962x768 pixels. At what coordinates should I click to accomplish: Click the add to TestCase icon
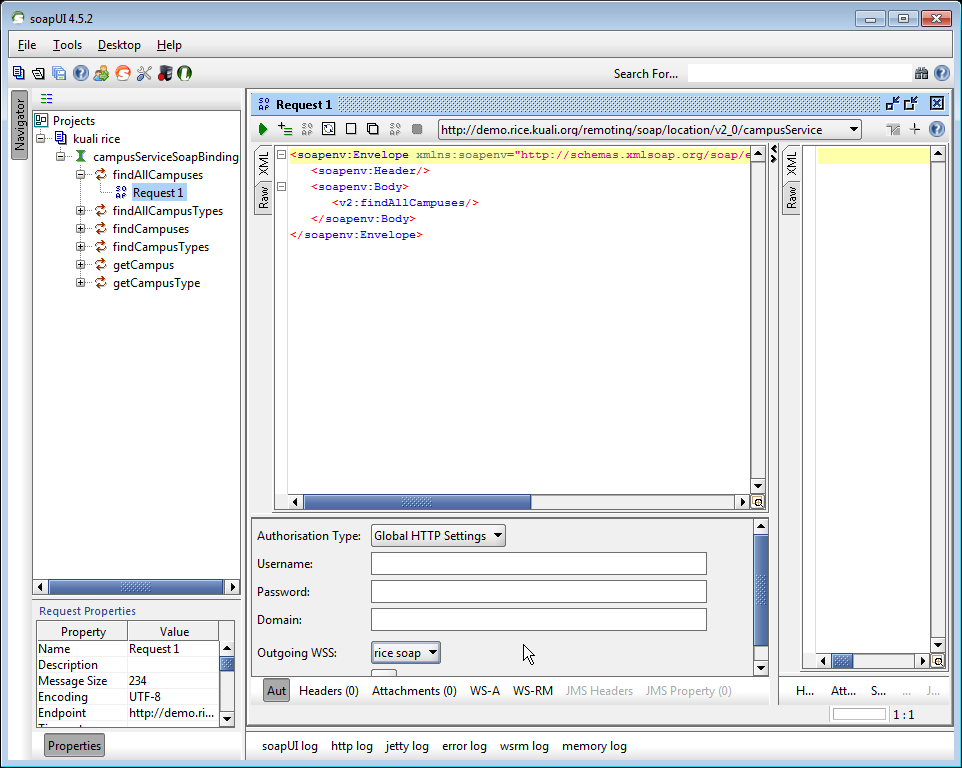tap(285, 129)
